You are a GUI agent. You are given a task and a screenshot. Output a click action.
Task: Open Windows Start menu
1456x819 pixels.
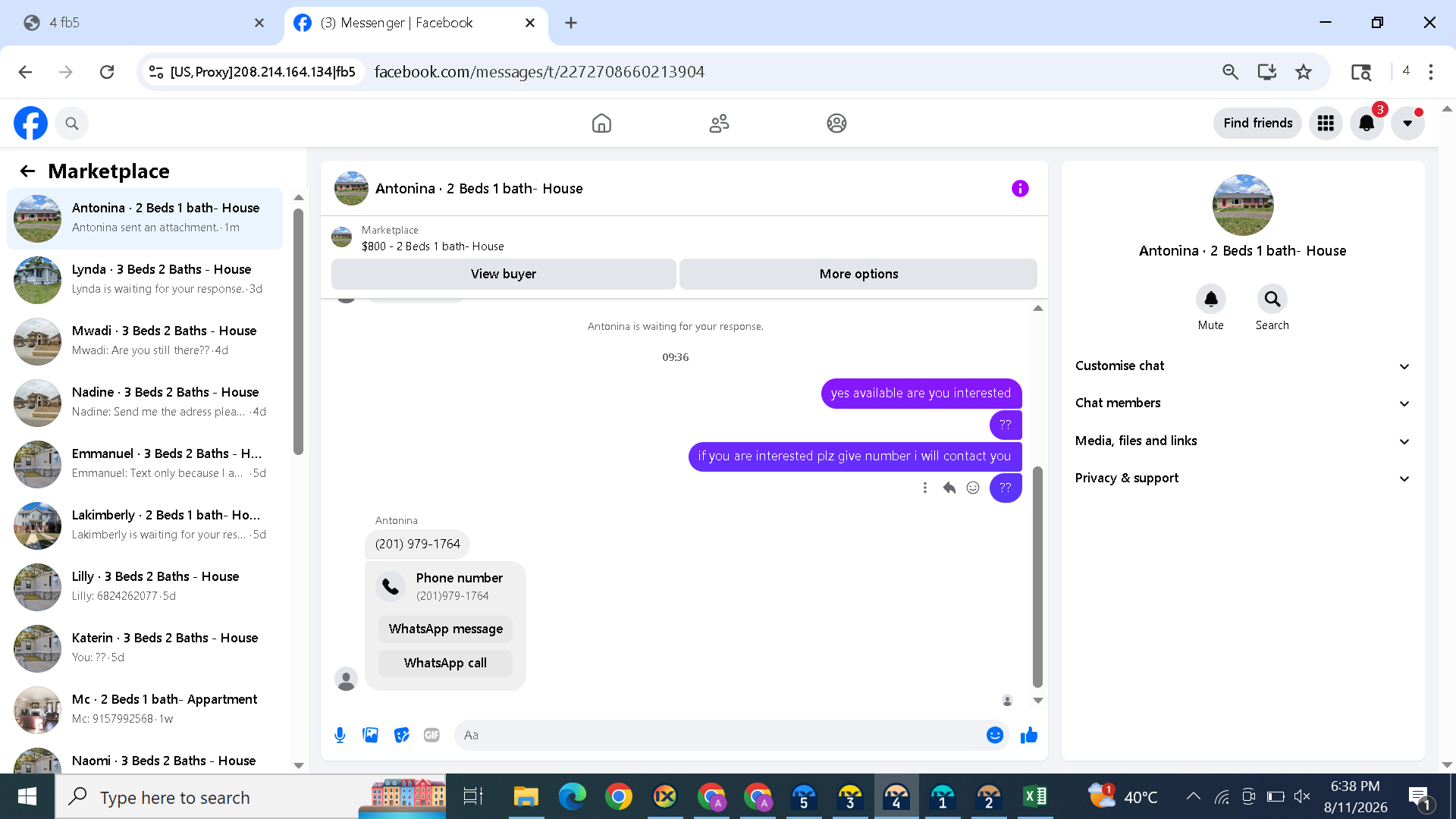coord(27,796)
